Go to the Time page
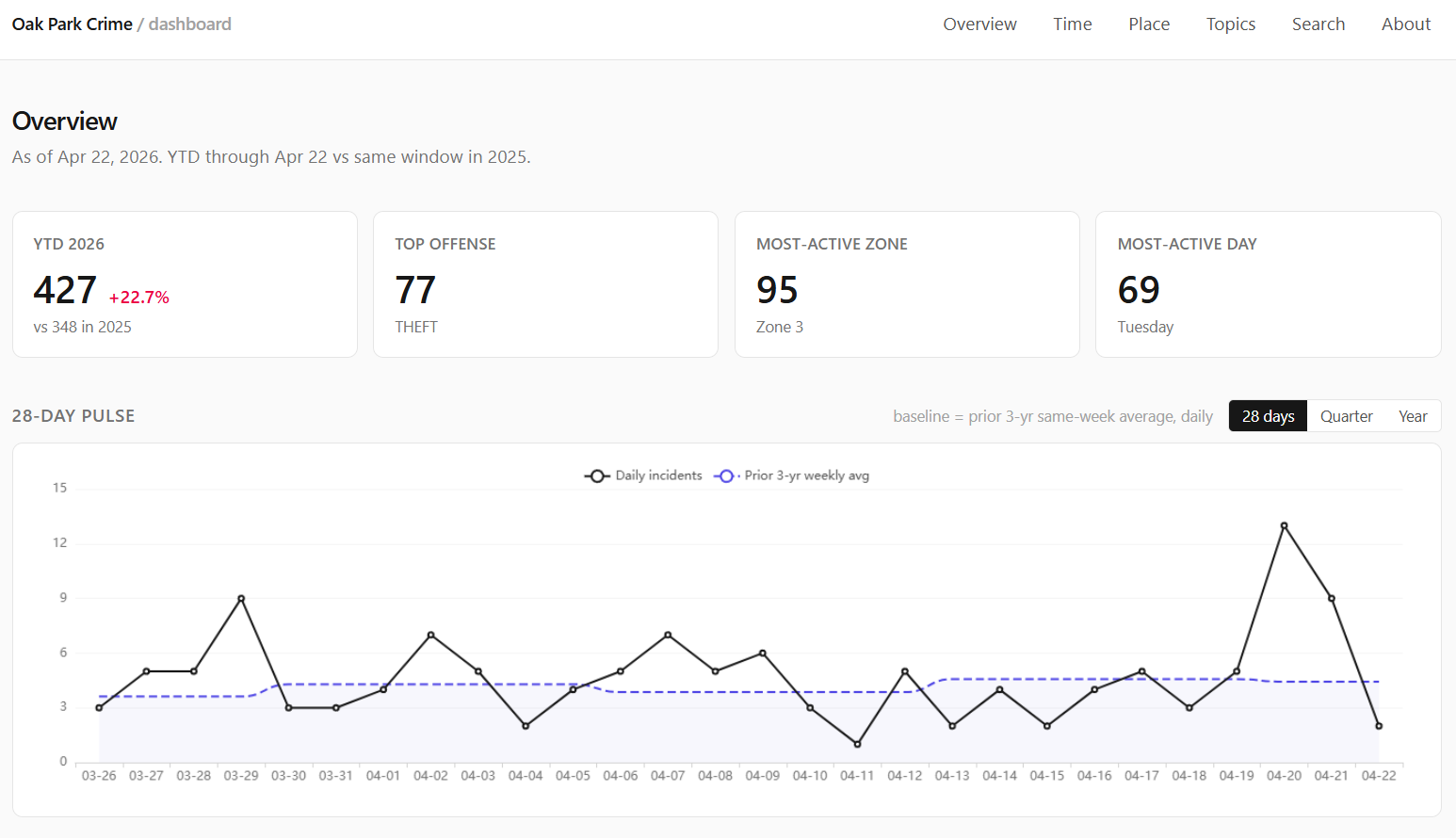Image resolution: width=1456 pixels, height=838 pixels. 1072,24
